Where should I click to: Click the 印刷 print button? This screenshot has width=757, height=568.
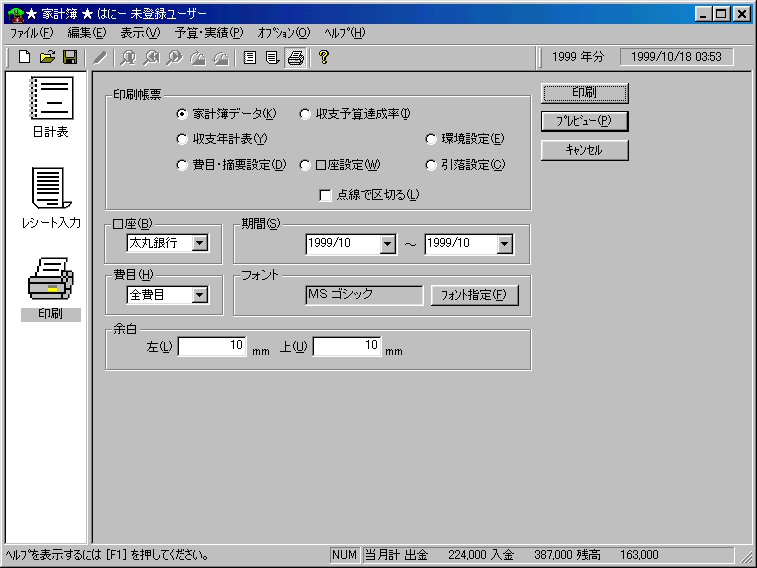click(585, 93)
